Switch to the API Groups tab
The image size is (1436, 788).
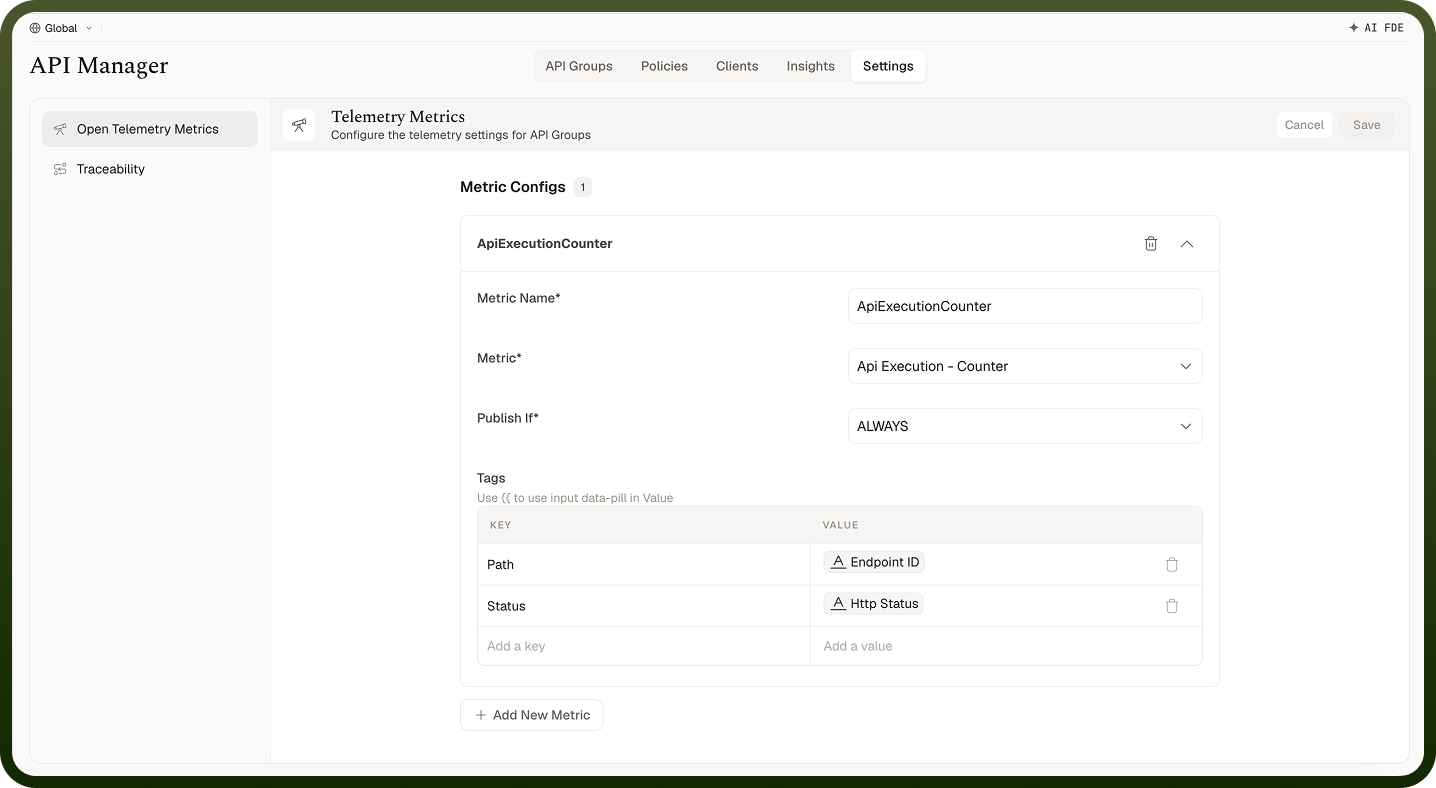[x=579, y=66]
